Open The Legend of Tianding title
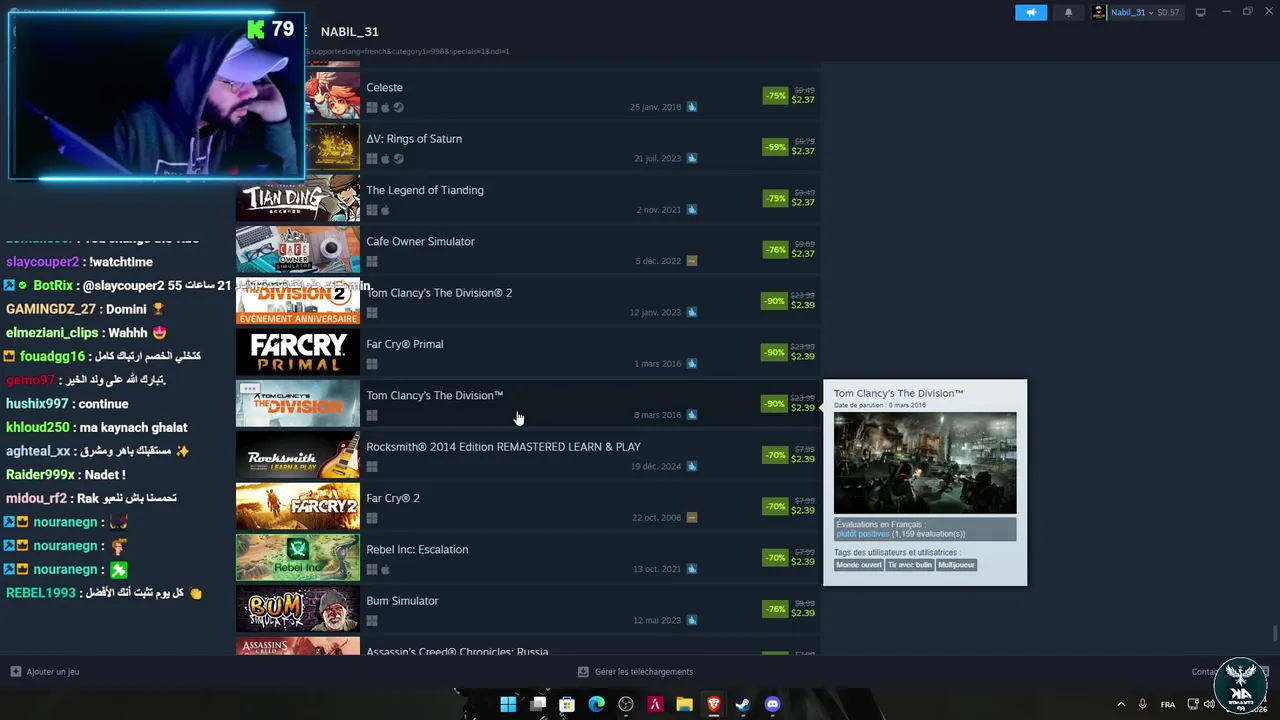1280x720 pixels. point(425,190)
